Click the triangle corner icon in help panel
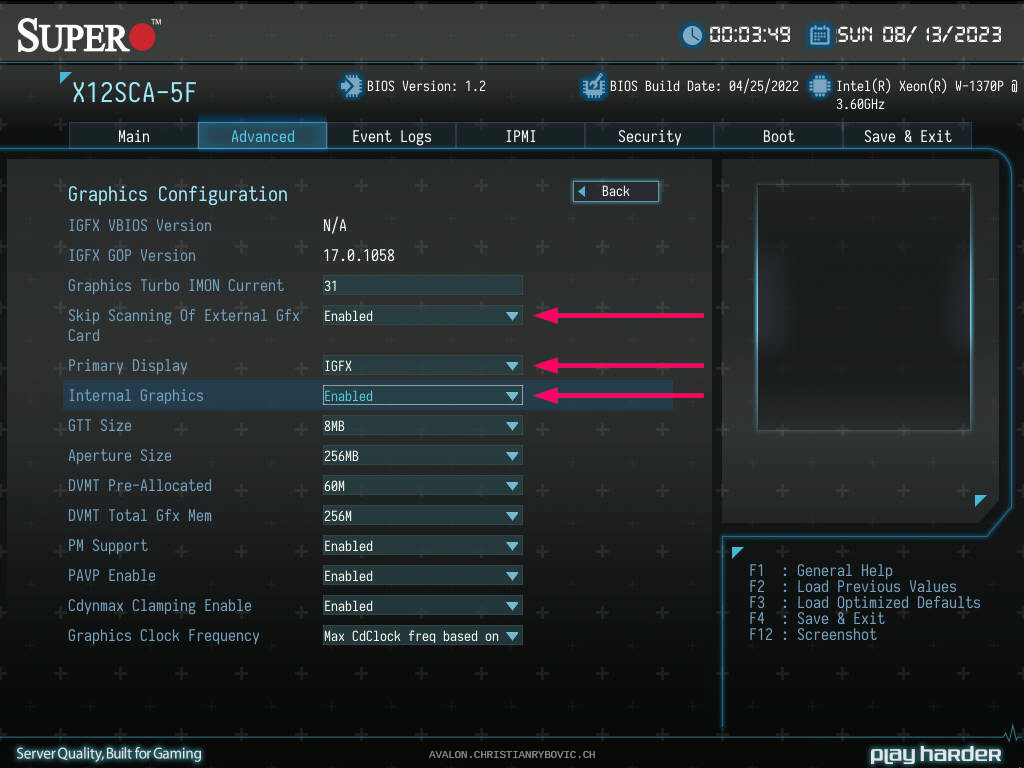The image size is (1024, 768). [x=737, y=552]
